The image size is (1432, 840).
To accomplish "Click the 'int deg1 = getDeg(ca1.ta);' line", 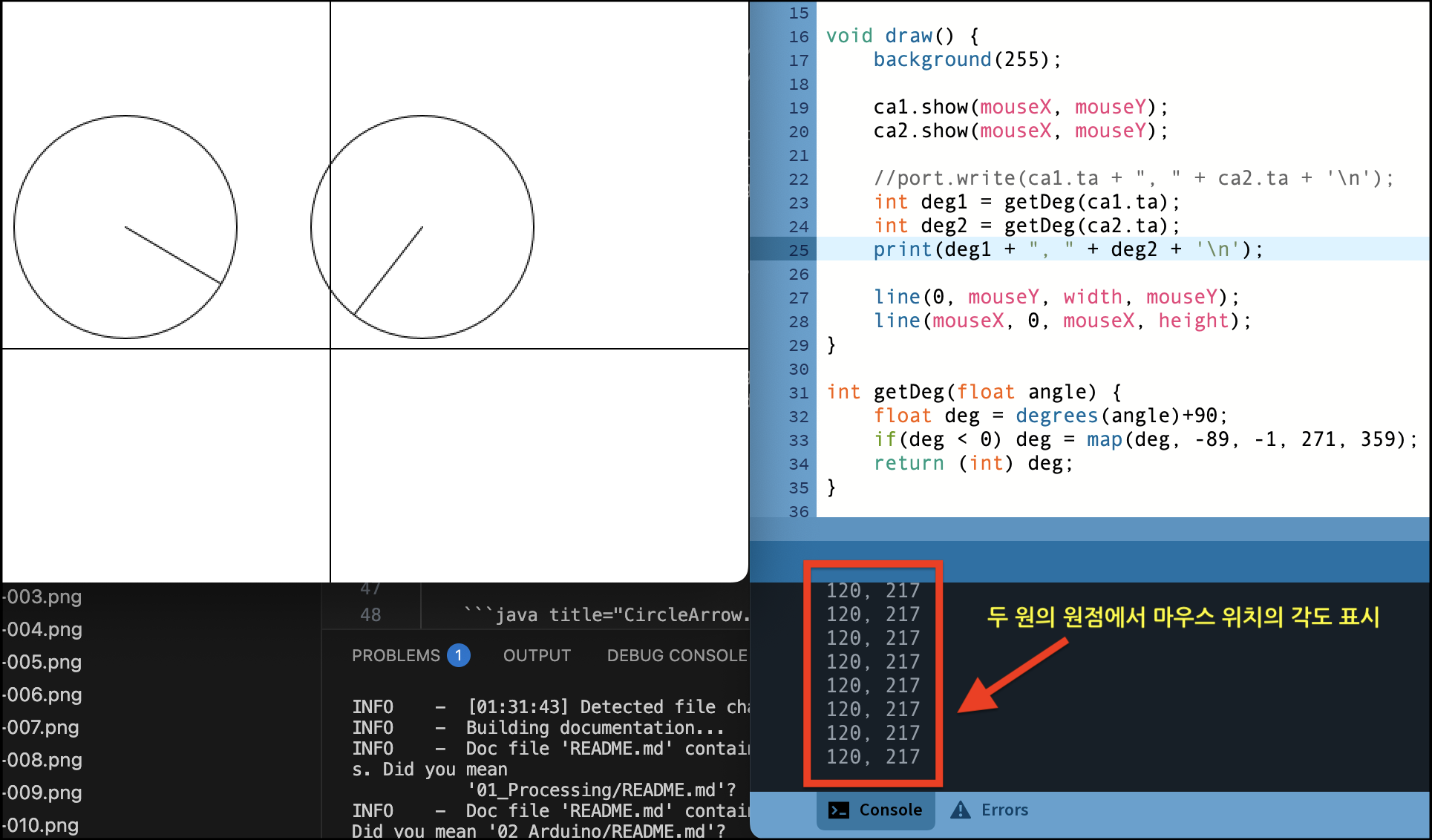I will (1027, 202).
